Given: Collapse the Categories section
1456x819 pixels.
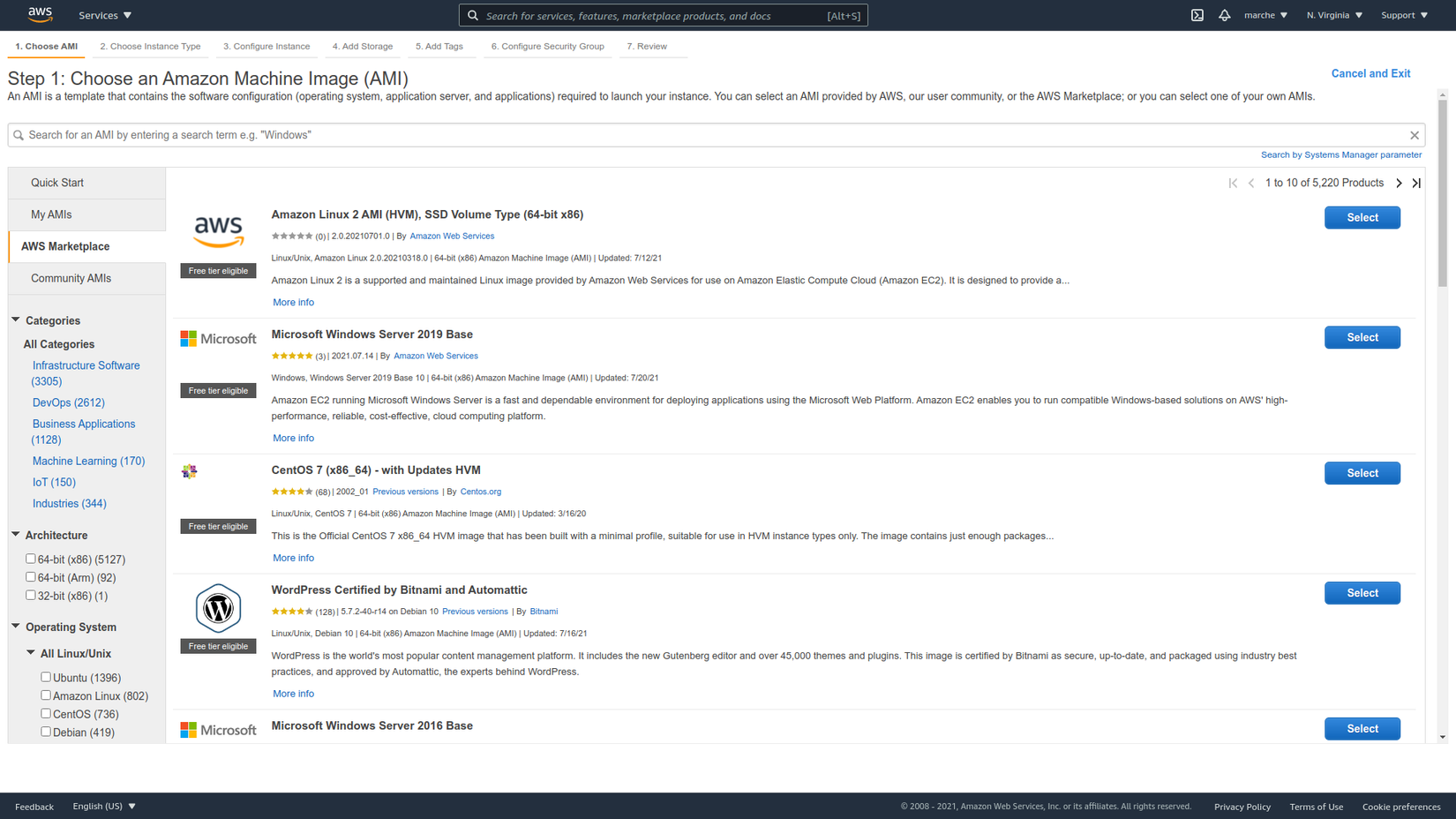Looking at the screenshot, I should click(16, 319).
